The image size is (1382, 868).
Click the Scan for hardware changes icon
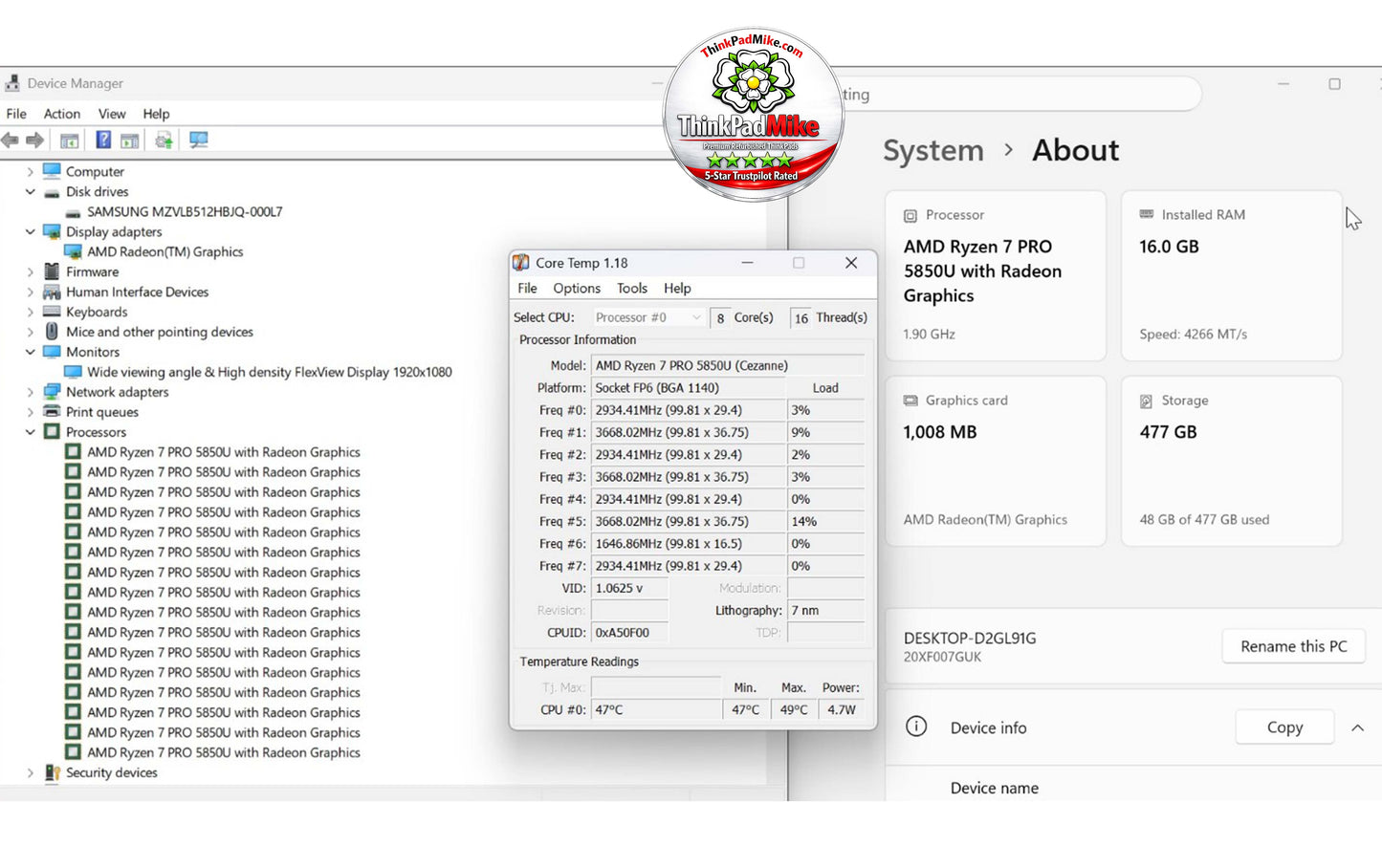199,141
